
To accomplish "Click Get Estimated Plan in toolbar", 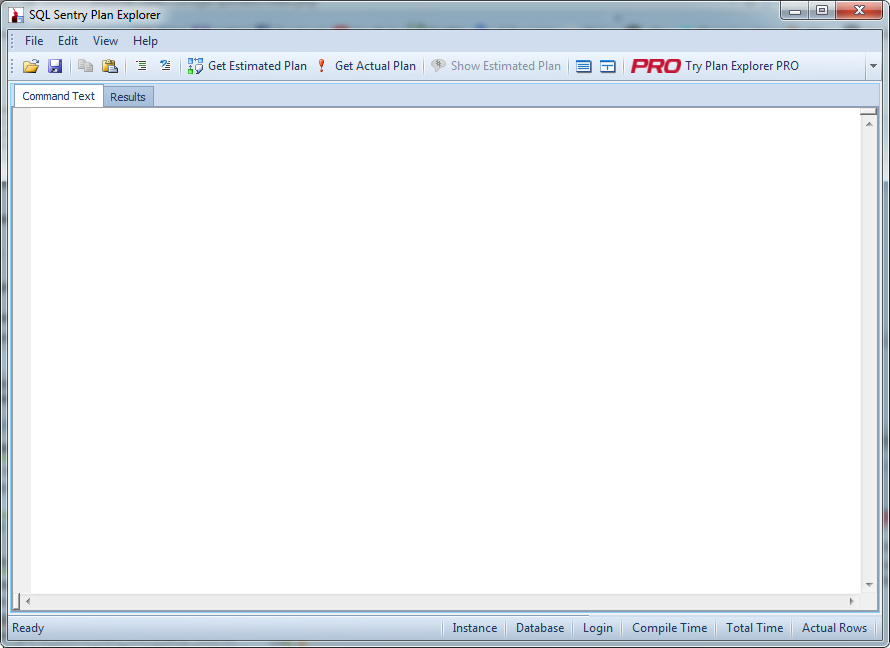I will pyautogui.click(x=247, y=66).
